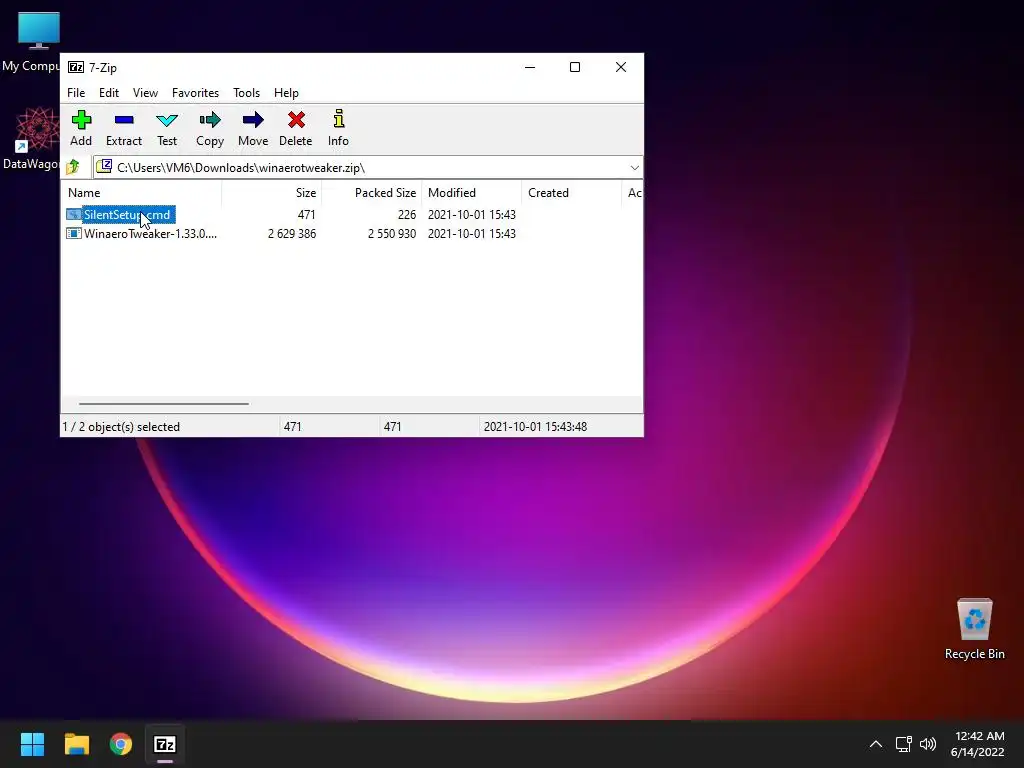
Task: Open the Favorites menu
Action: 195,93
